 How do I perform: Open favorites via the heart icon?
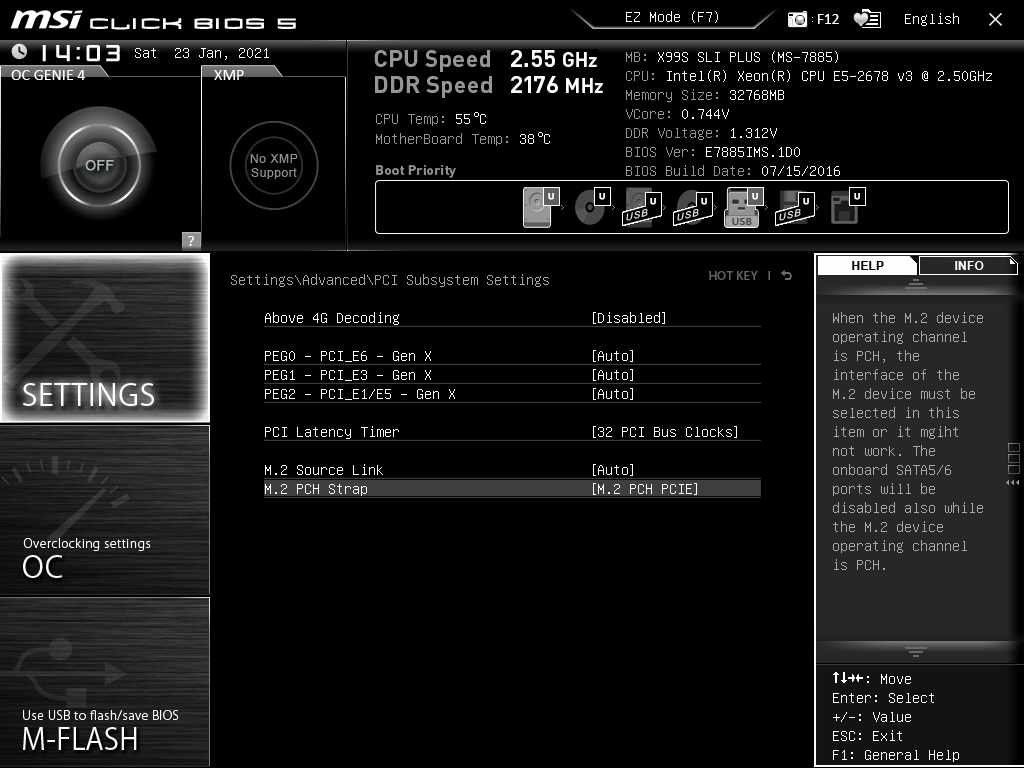click(867, 19)
